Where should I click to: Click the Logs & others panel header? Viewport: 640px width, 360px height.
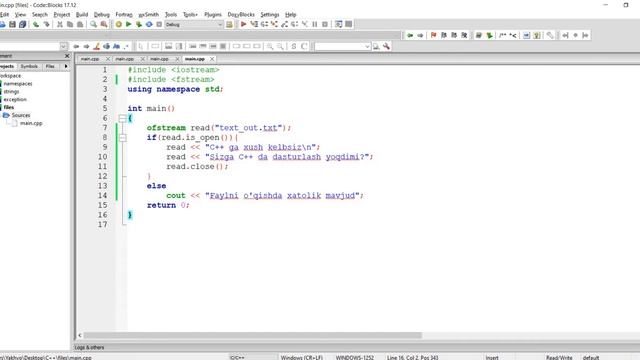(89, 347)
